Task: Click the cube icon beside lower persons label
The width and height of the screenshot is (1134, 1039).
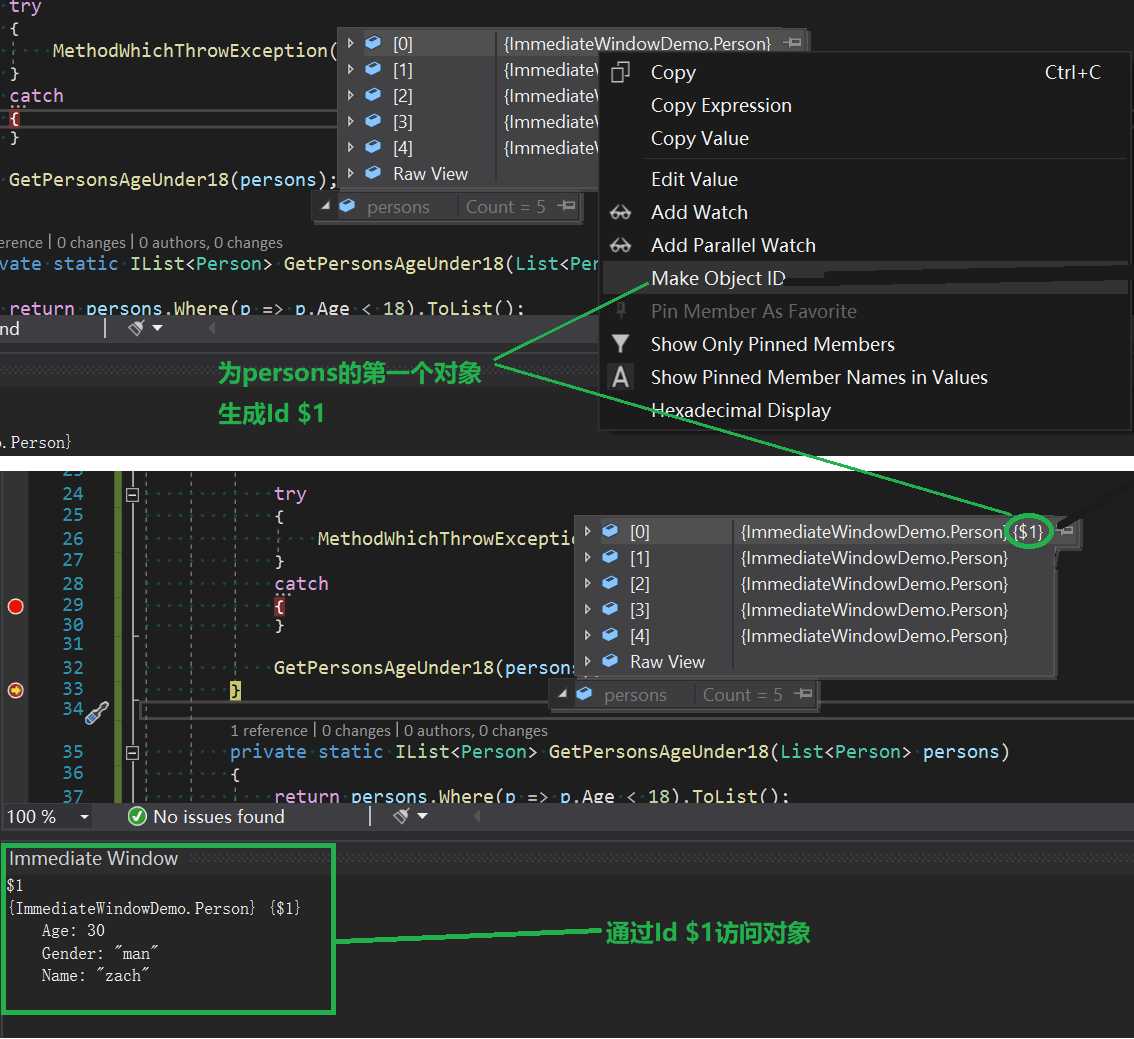Action: [x=584, y=694]
